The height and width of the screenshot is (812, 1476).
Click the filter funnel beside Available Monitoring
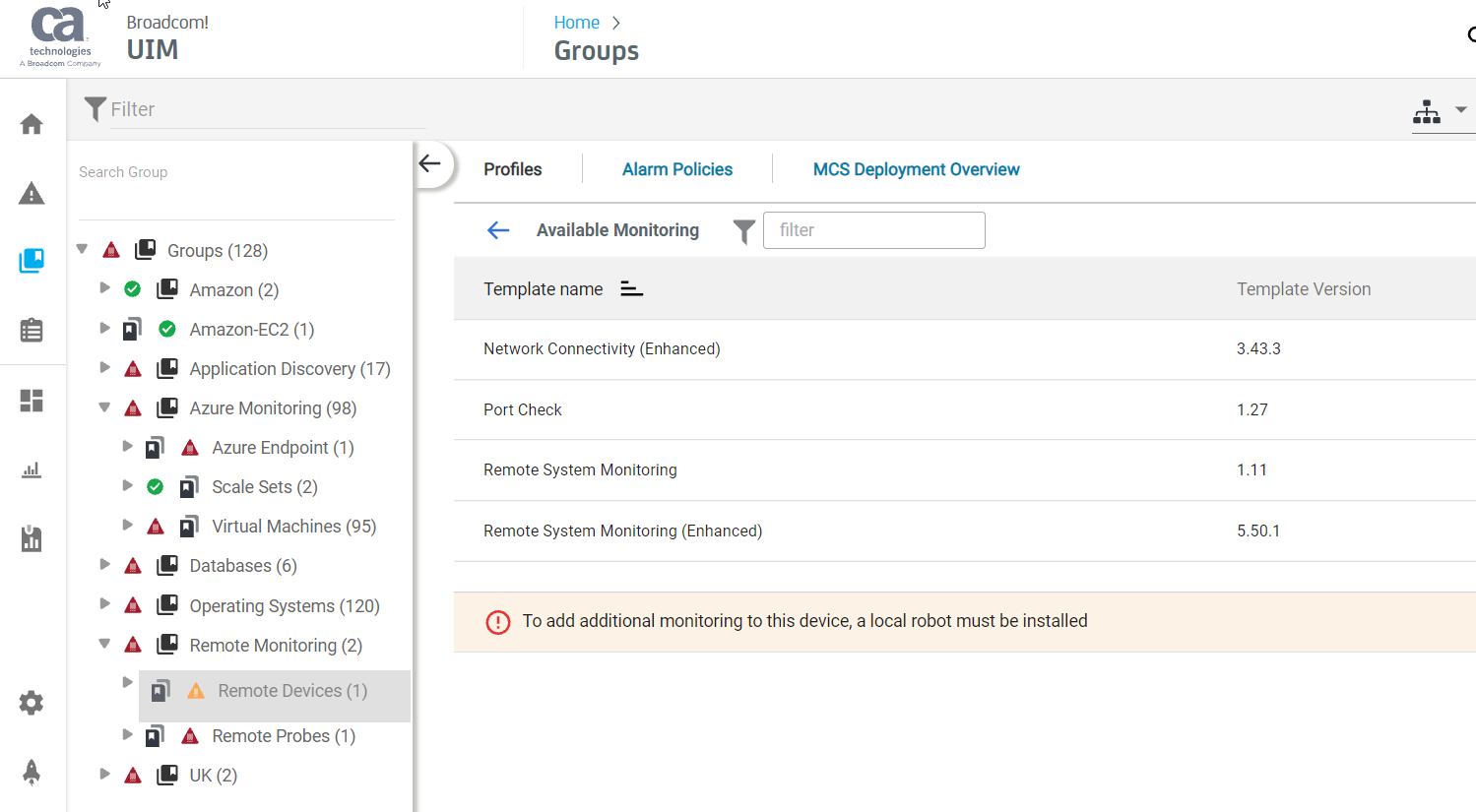[743, 229]
